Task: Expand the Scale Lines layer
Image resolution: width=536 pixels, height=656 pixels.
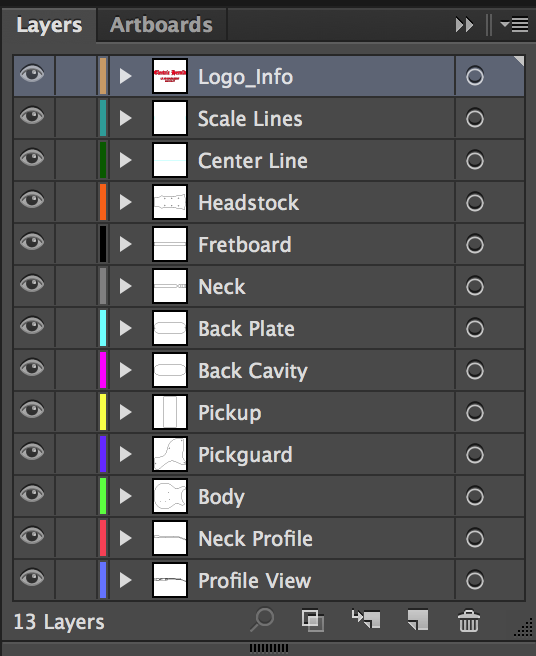Action: (x=126, y=118)
